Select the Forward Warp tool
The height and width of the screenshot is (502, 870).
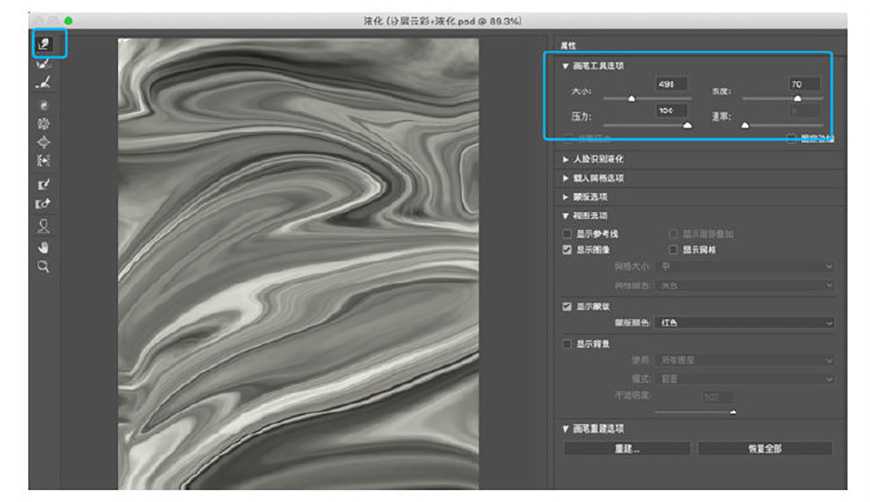point(44,43)
